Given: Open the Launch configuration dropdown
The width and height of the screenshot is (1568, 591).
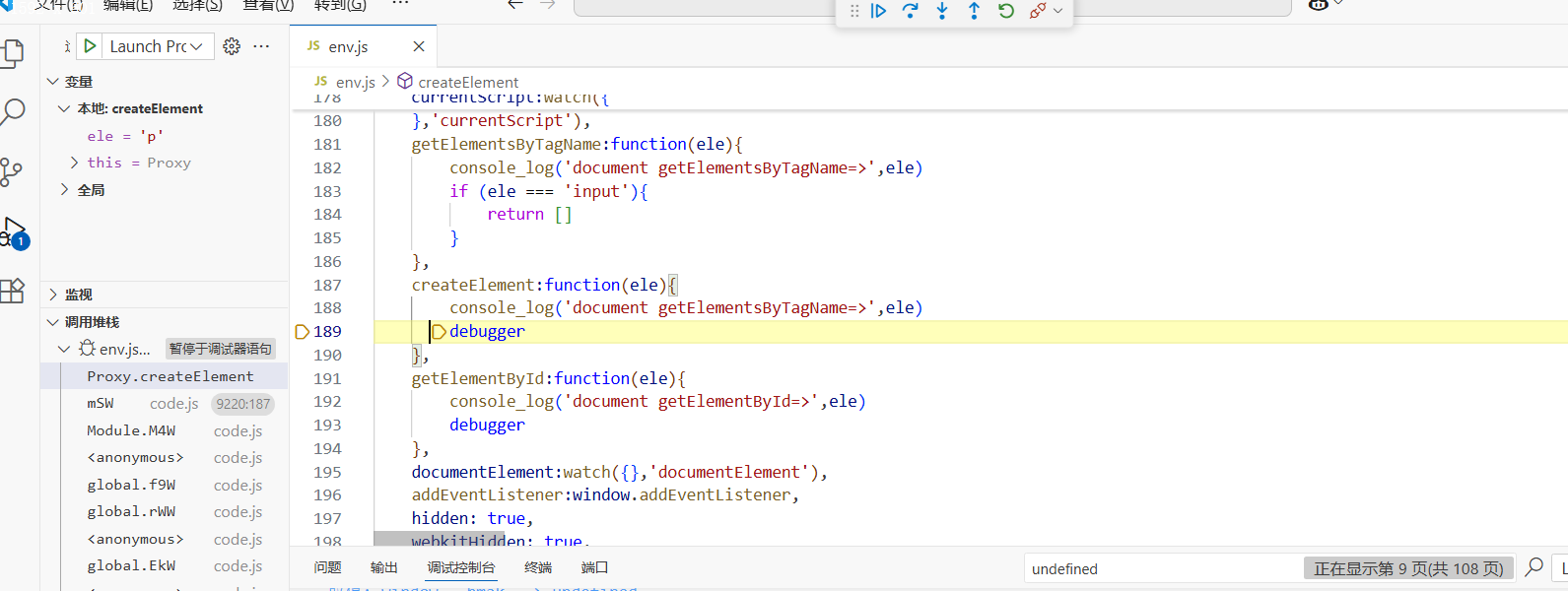Looking at the screenshot, I should click(156, 46).
